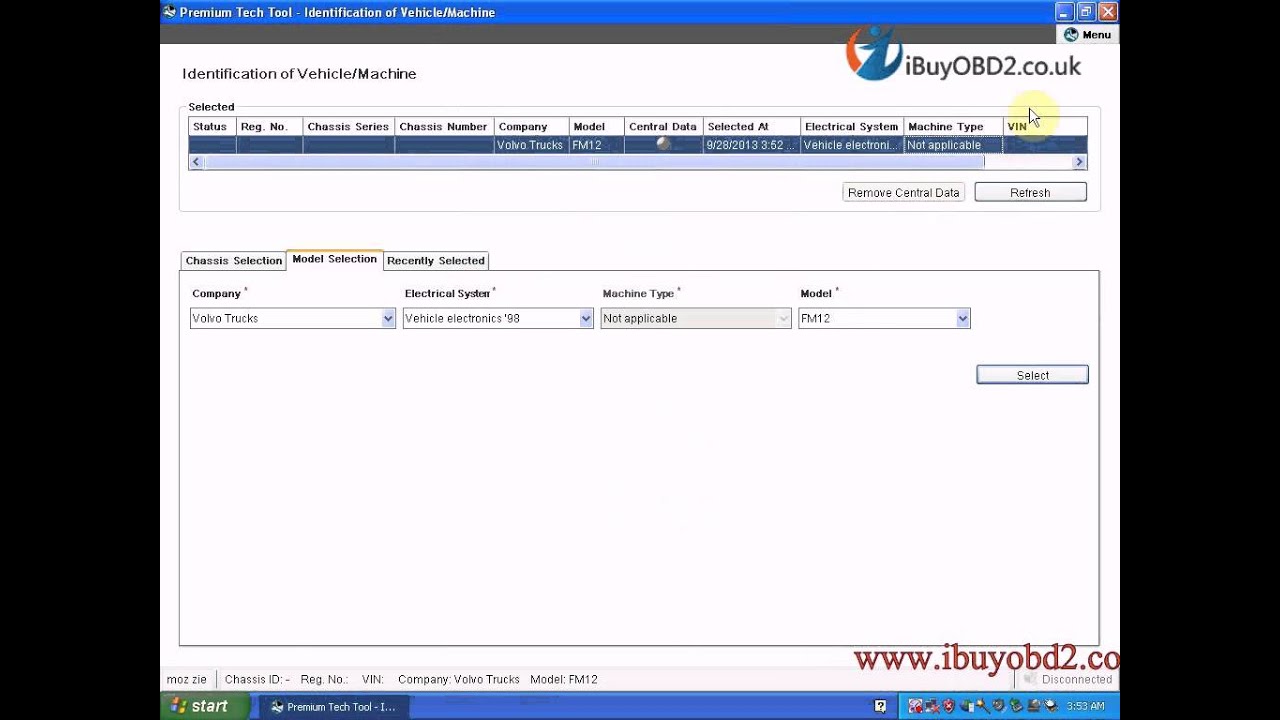Click Company: Volvo Trucks in the status bar

click(459, 679)
